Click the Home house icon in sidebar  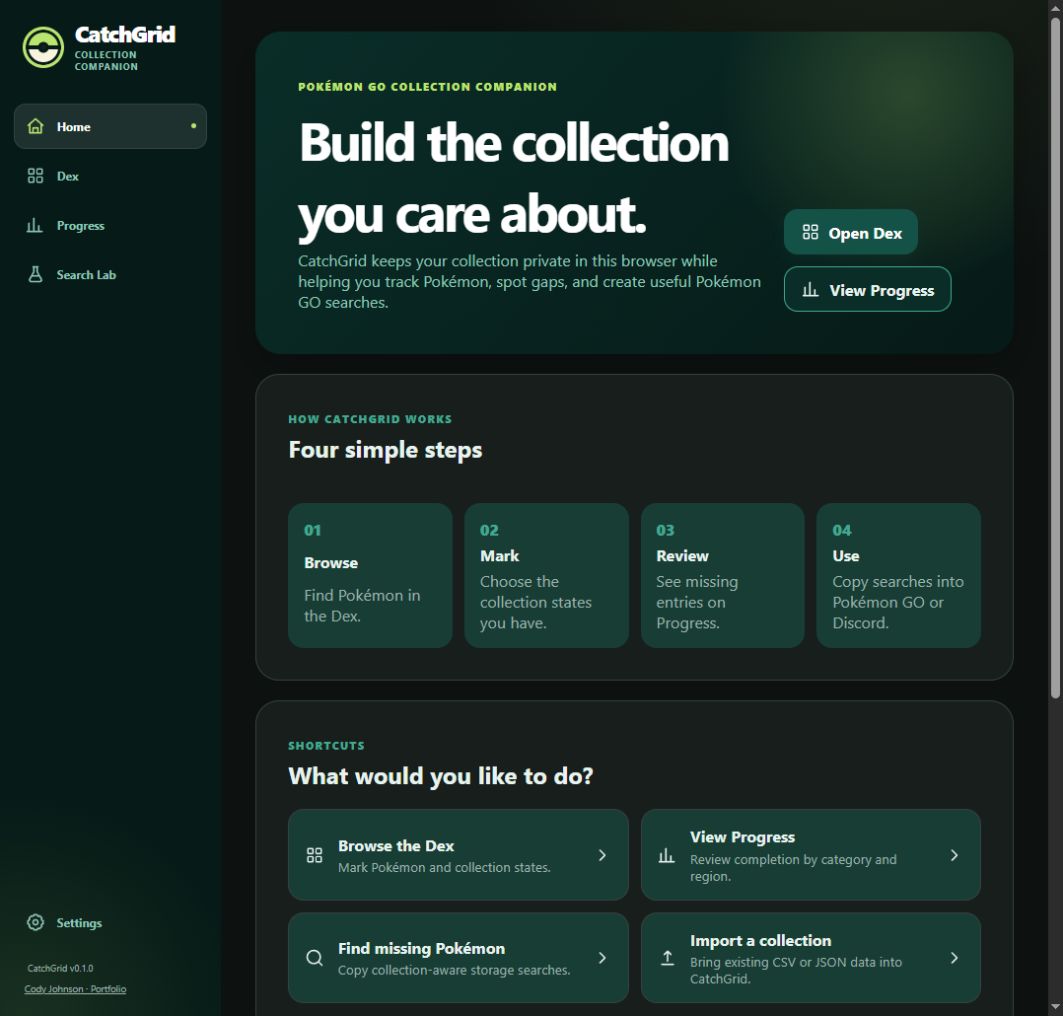[x=35, y=126]
